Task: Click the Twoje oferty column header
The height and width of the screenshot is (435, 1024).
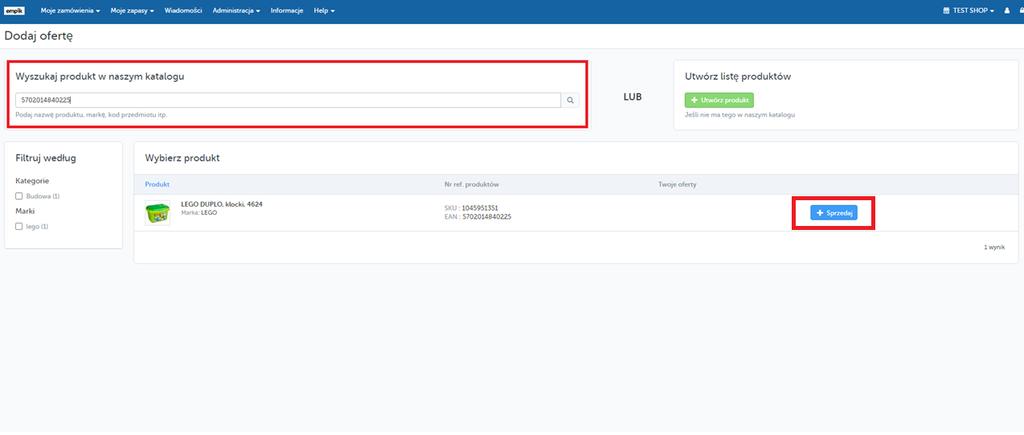Action: (677, 185)
